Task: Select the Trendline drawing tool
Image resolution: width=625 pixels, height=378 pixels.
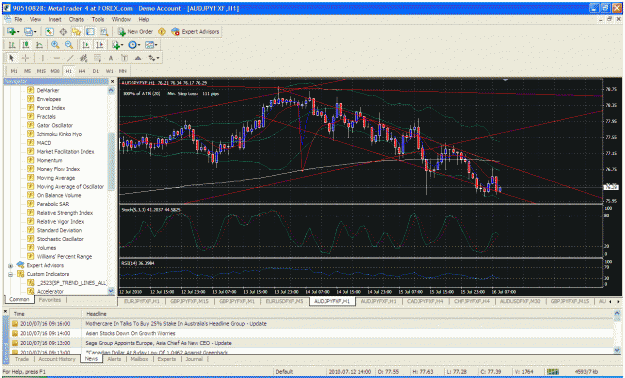Action: (70, 58)
